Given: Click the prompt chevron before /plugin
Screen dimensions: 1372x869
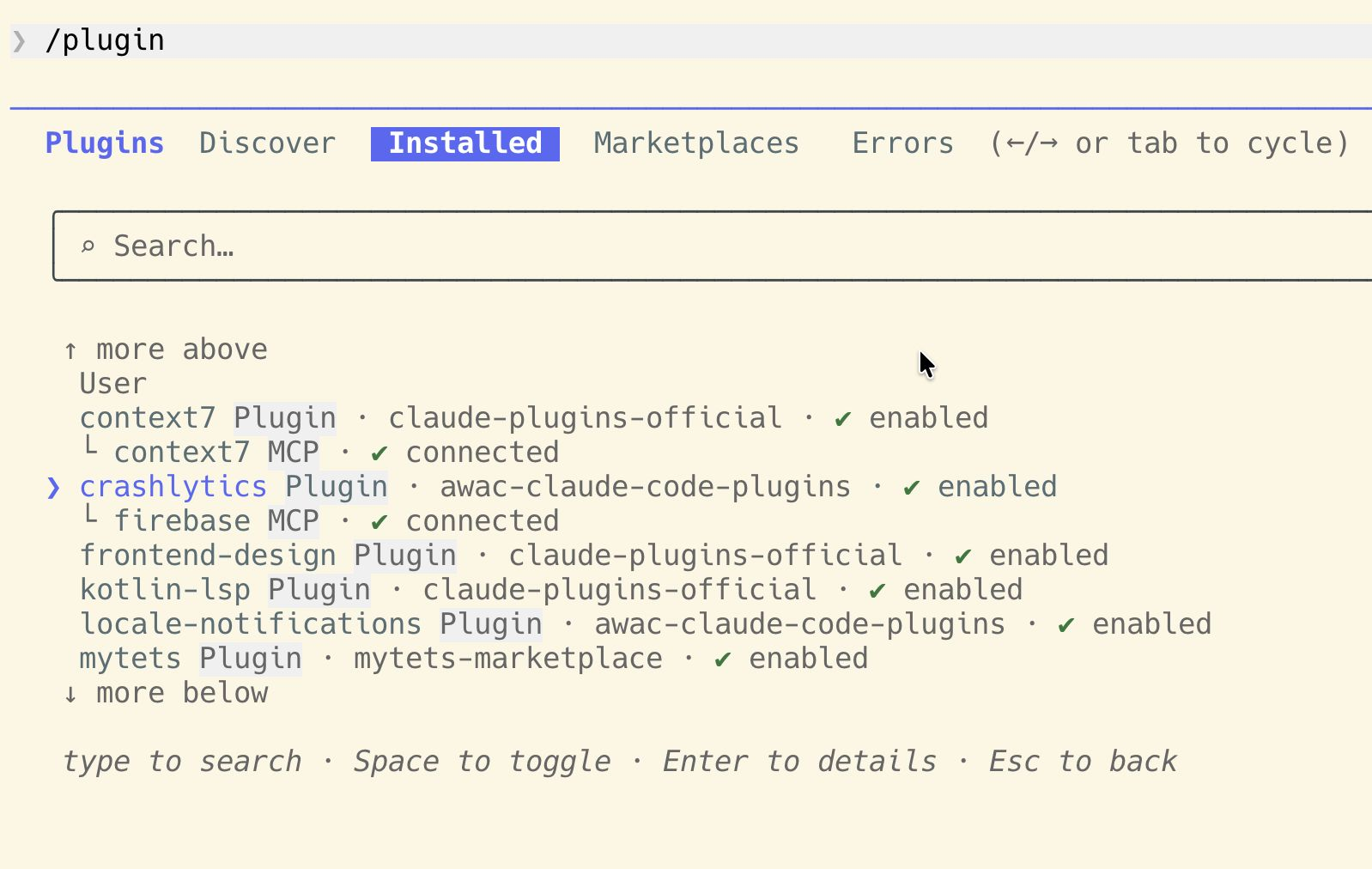Looking at the screenshot, I should (19, 40).
